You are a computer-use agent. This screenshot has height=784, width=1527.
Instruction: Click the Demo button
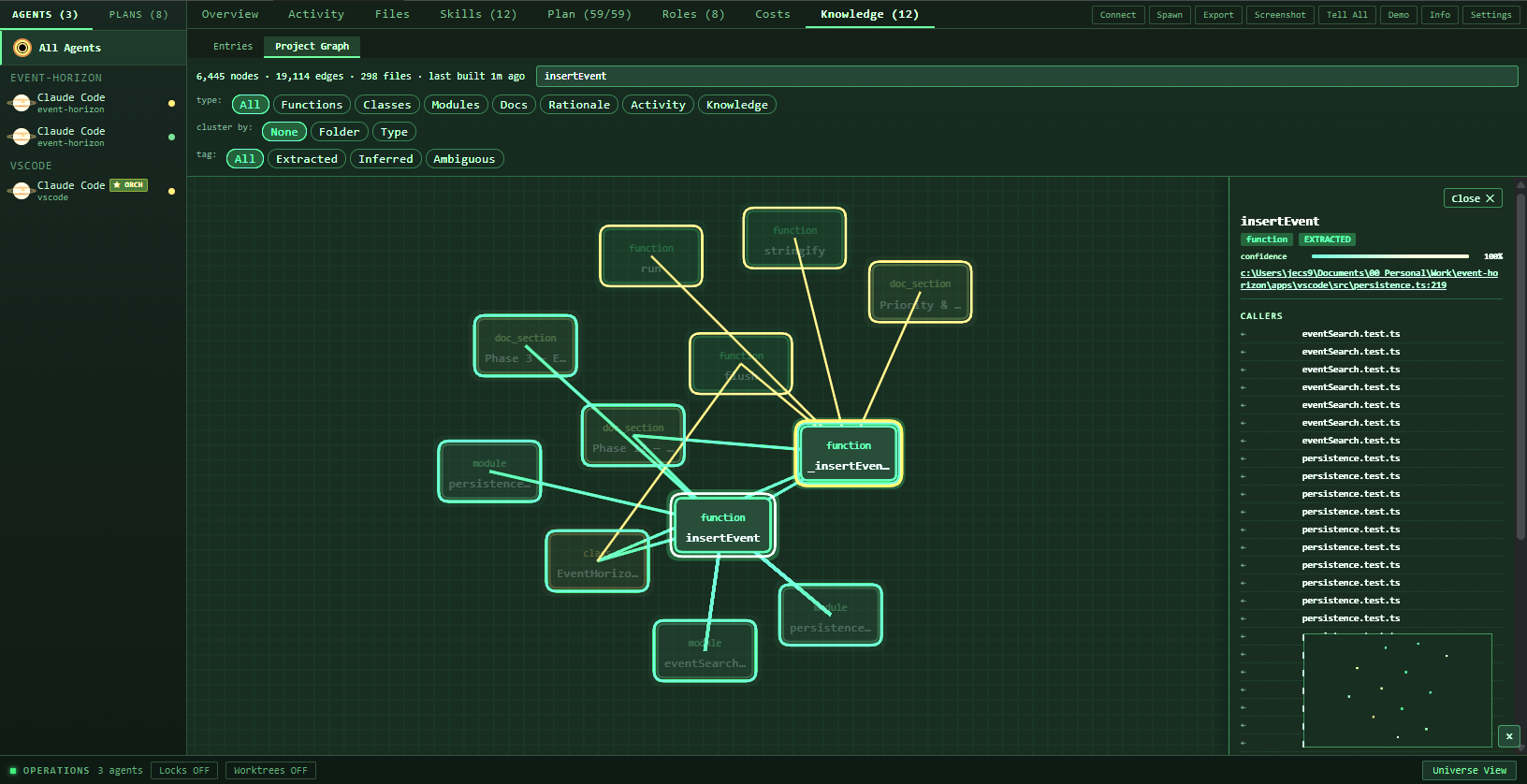coord(1399,15)
